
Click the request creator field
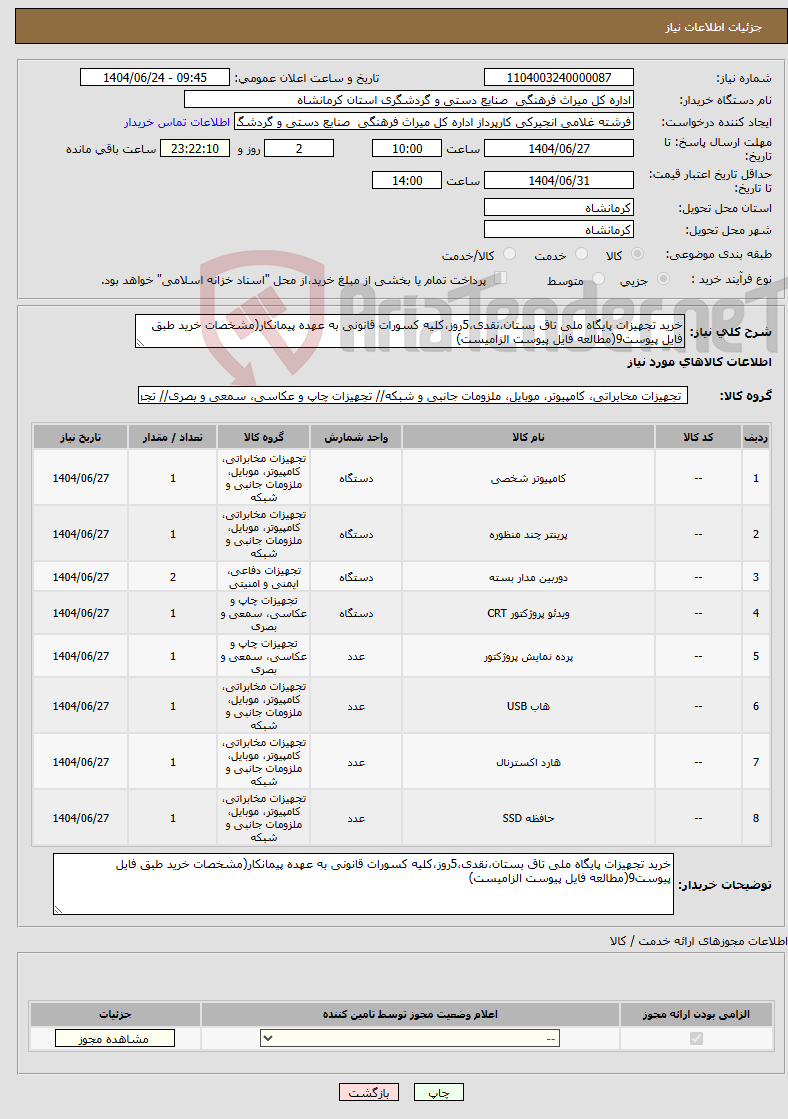tap(434, 123)
